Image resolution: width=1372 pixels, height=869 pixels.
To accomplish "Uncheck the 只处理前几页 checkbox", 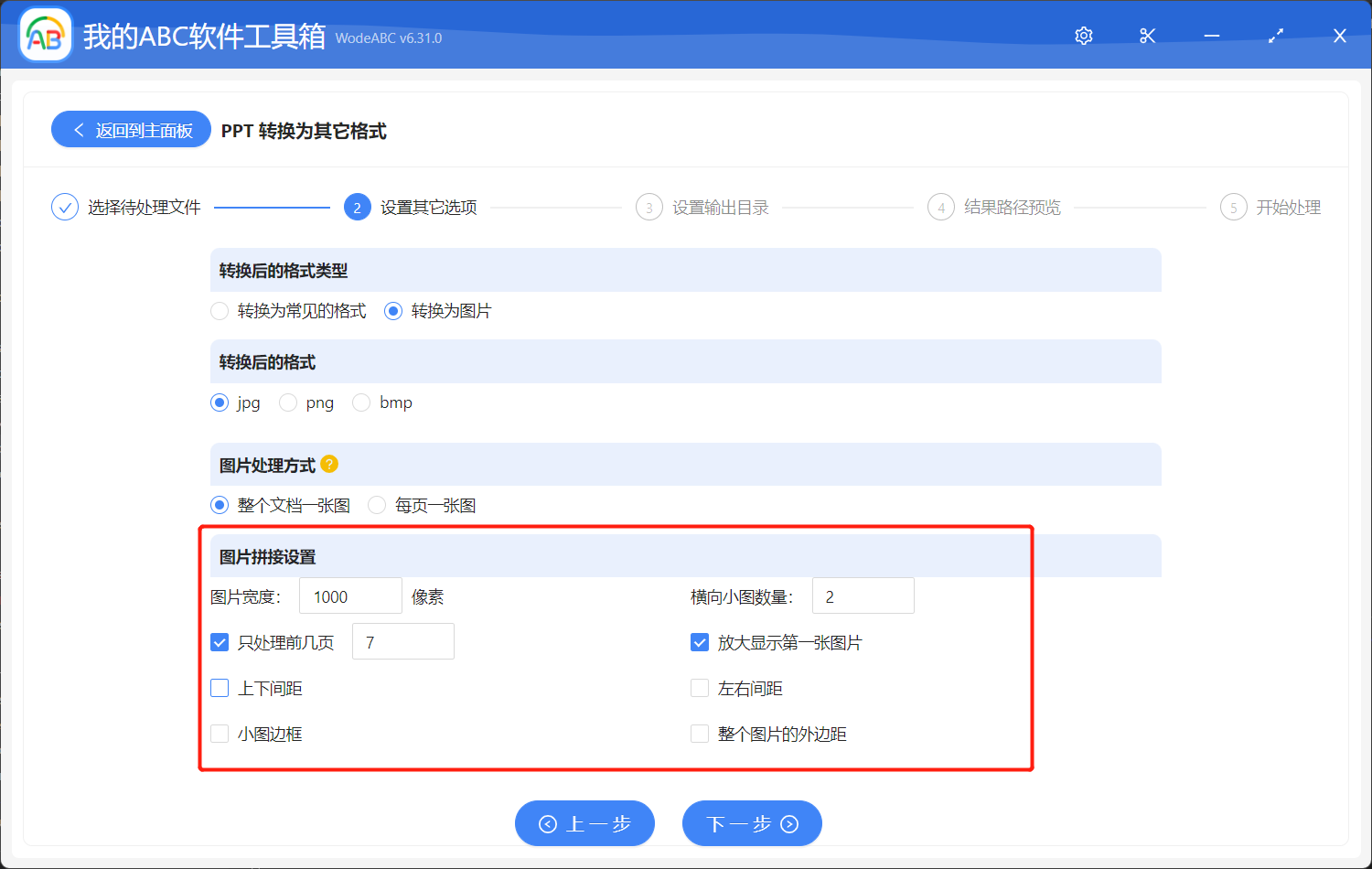I will (220, 641).
